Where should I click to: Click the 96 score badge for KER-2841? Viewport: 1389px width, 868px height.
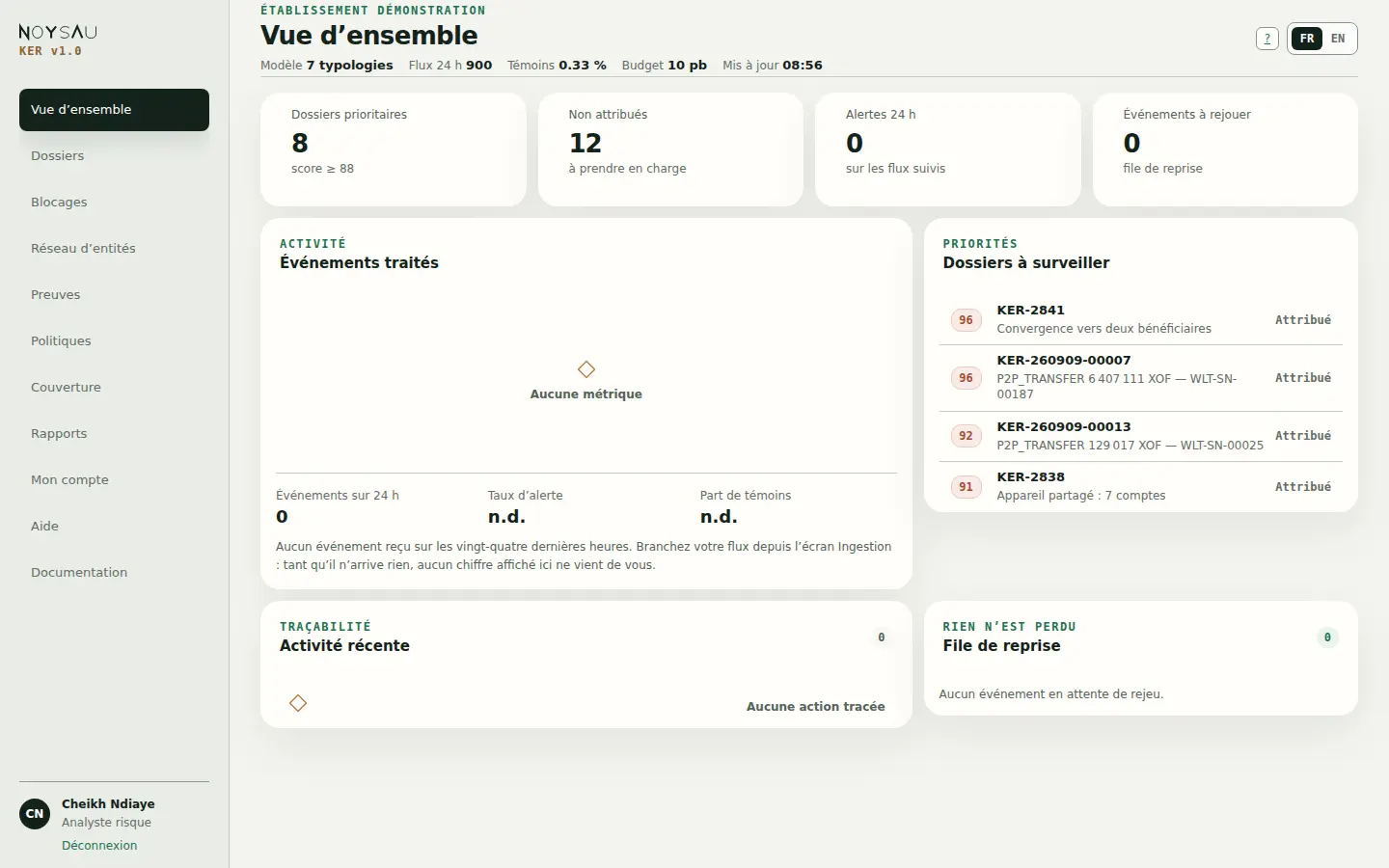point(966,320)
